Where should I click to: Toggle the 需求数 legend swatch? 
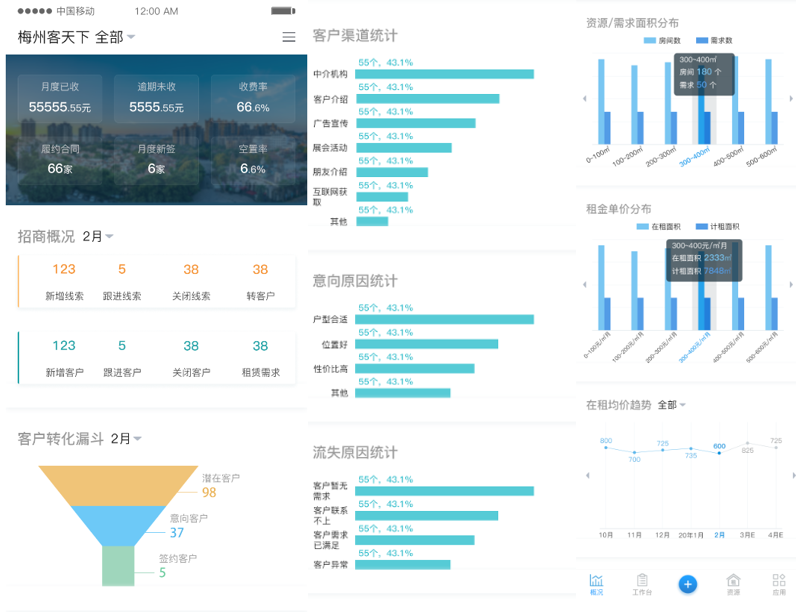[x=702, y=40]
